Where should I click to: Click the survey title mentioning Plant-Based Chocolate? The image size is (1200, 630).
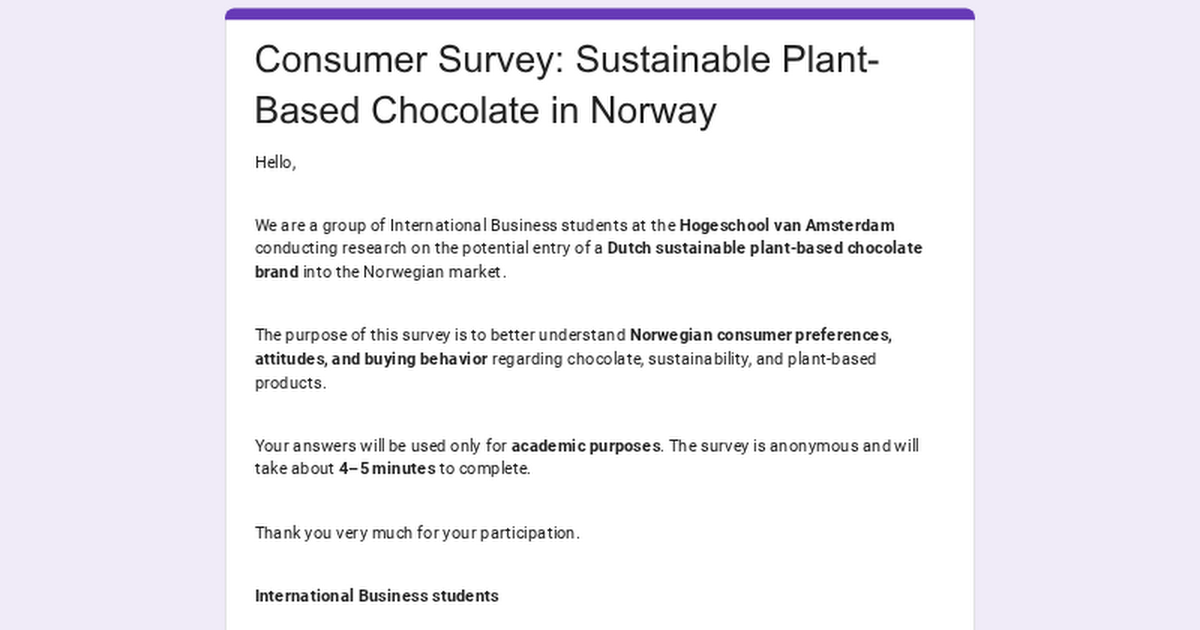[x=567, y=85]
